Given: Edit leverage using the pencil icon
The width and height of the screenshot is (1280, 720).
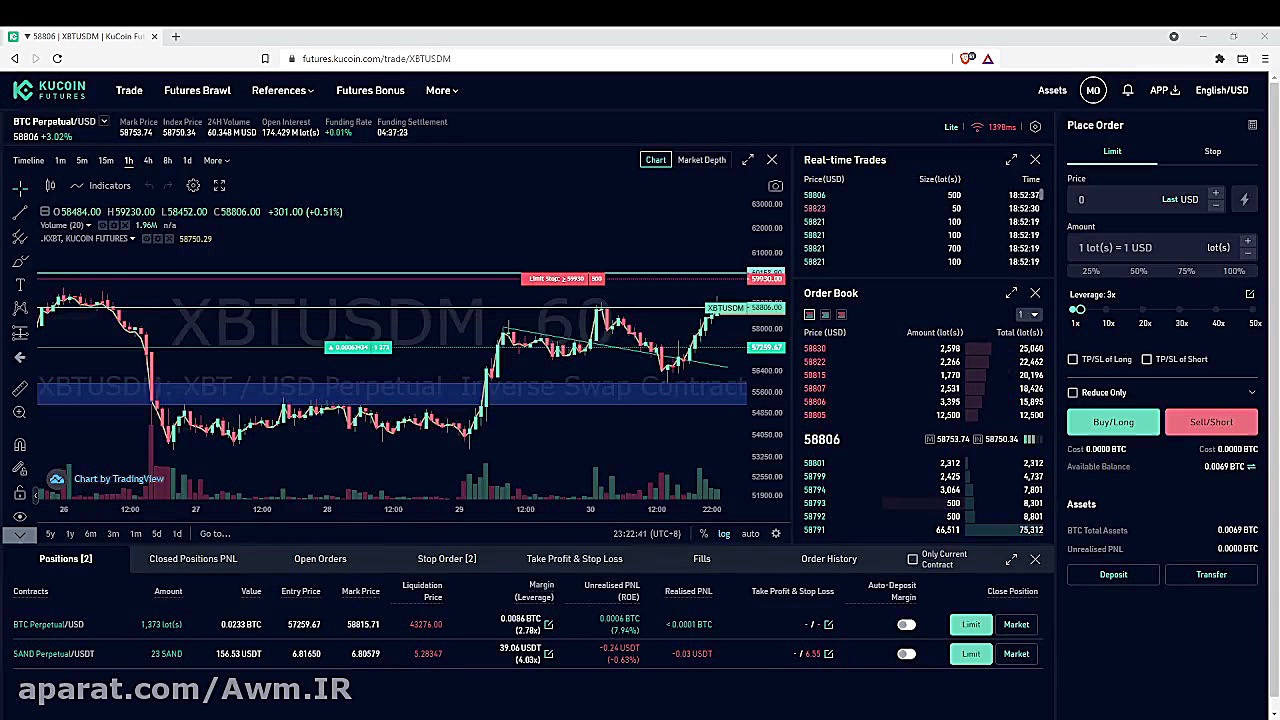Looking at the screenshot, I should (x=1250, y=294).
